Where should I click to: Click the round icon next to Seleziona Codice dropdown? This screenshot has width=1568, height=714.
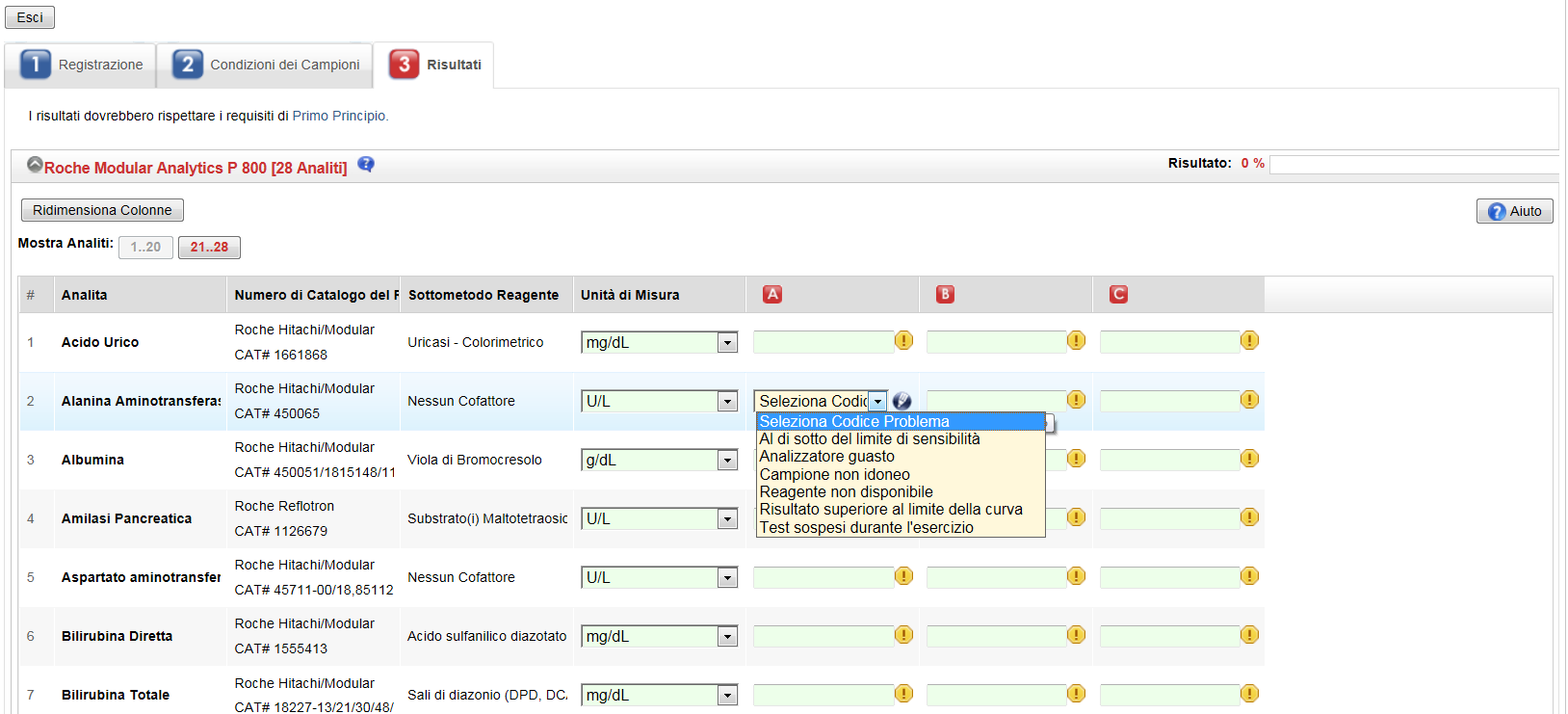point(902,401)
